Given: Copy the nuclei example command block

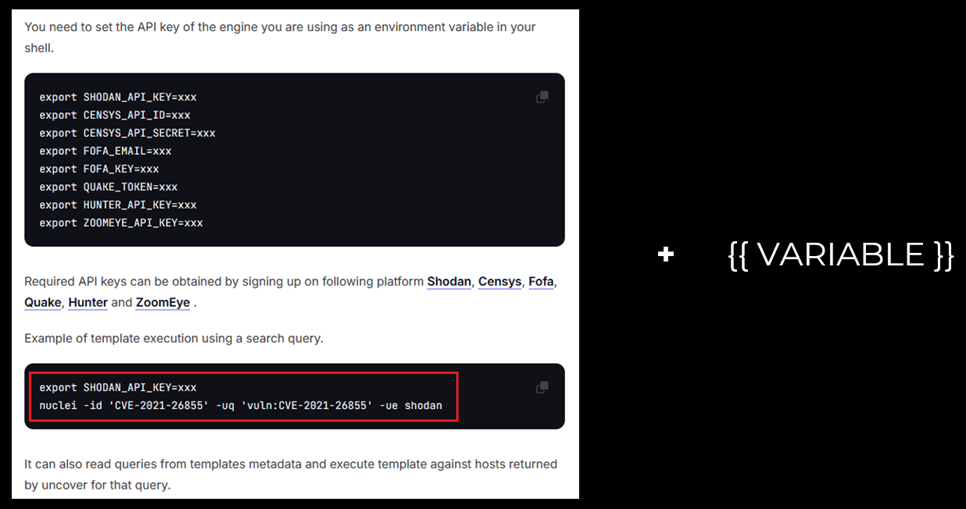Looking at the screenshot, I should click(x=542, y=387).
